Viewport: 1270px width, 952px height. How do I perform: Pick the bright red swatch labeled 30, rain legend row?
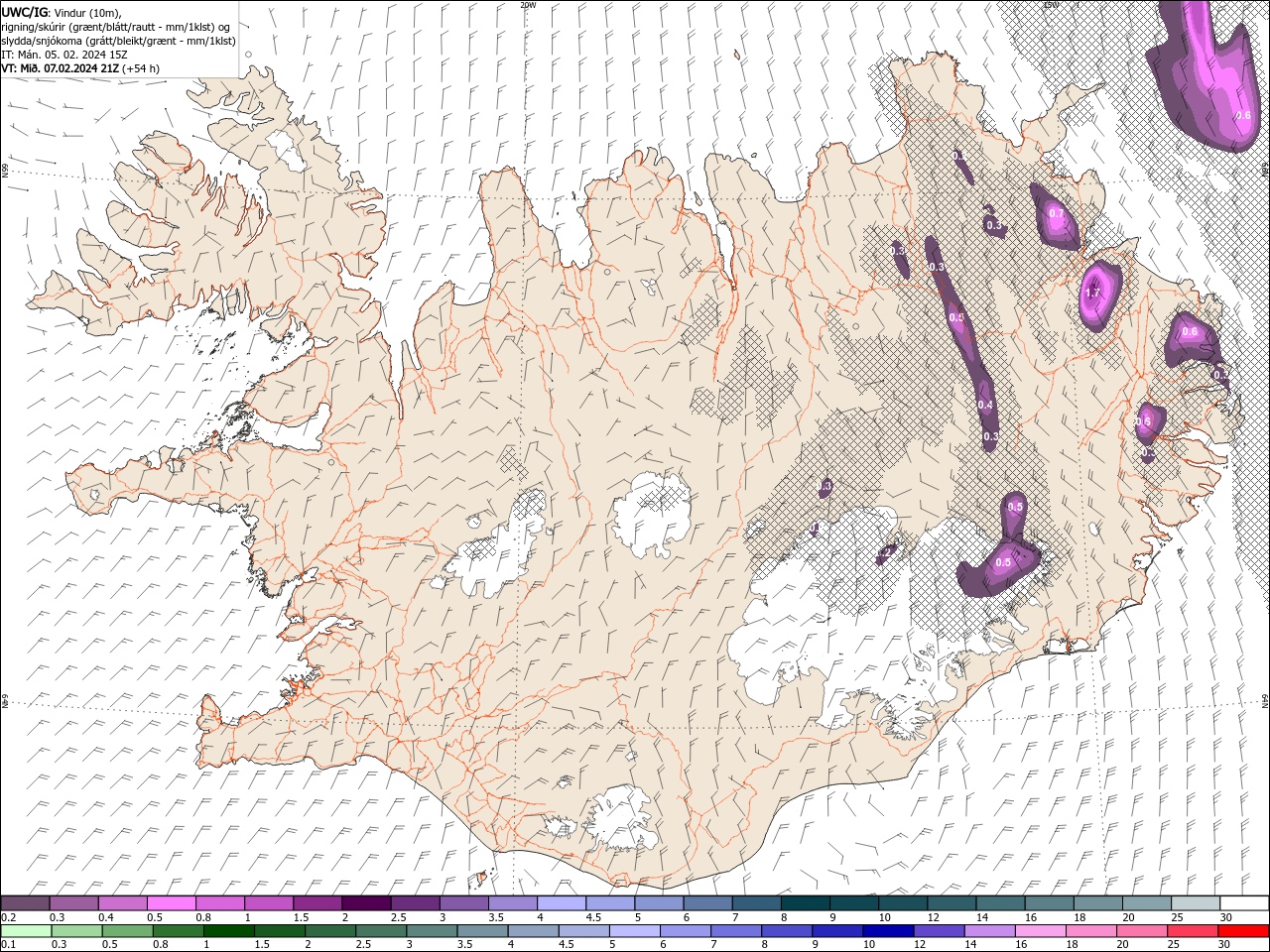click(x=1243, y=931)
